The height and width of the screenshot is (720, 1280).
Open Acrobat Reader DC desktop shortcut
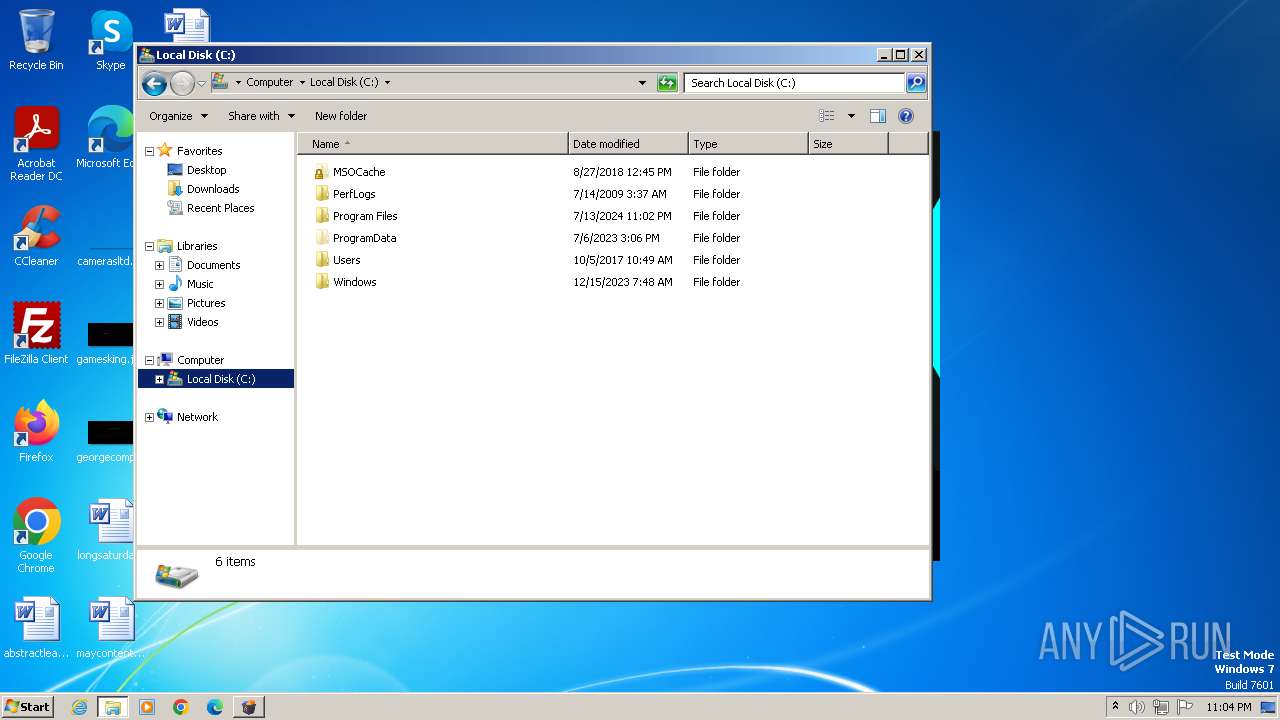36,144
